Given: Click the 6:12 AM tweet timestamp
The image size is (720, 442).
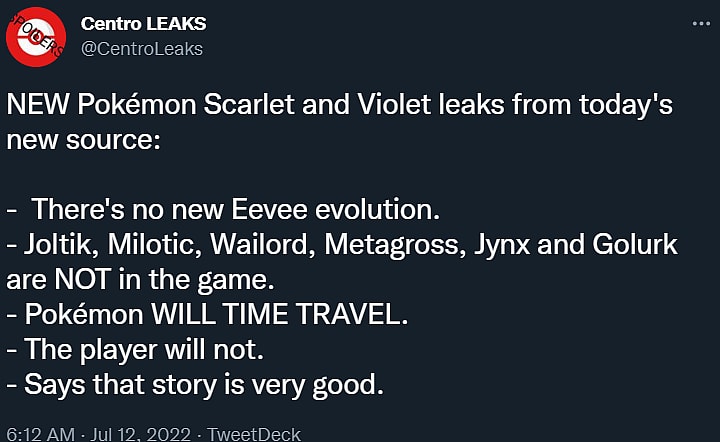Looking at the screenshot, I should point(40,434).
